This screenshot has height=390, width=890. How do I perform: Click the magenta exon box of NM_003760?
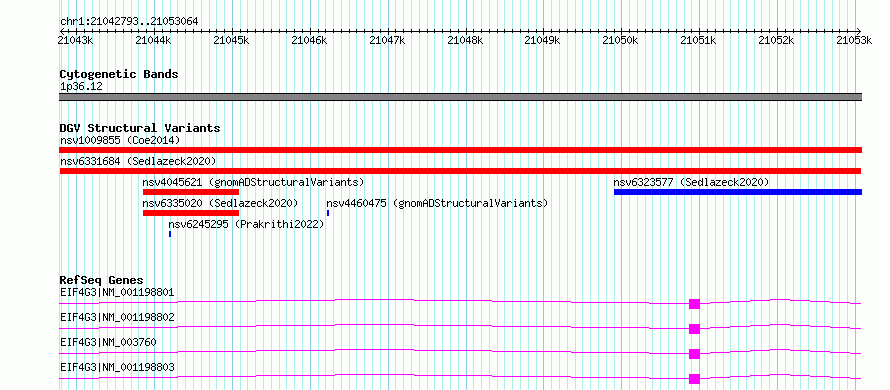click(x=694, y=354)
